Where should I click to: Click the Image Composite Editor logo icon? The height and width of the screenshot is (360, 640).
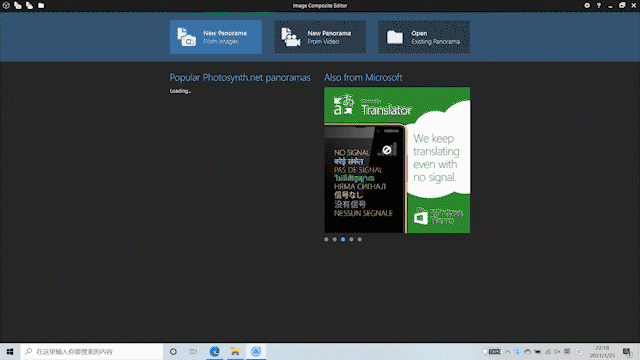(x=6, y=5)
